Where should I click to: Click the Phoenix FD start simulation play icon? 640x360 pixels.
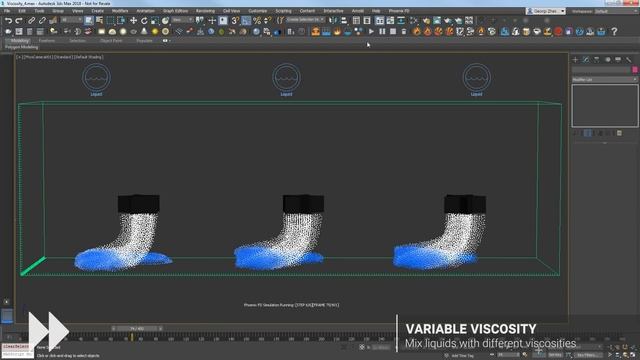point(371,31)
